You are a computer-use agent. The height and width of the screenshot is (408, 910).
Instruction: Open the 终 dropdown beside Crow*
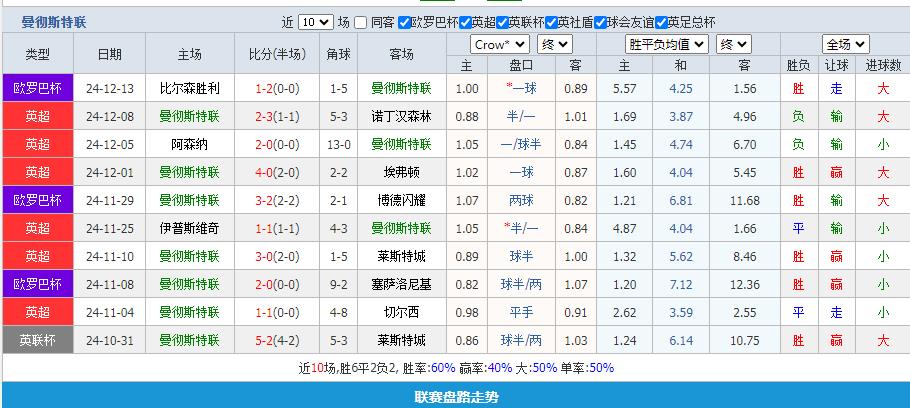coord(554,44)
